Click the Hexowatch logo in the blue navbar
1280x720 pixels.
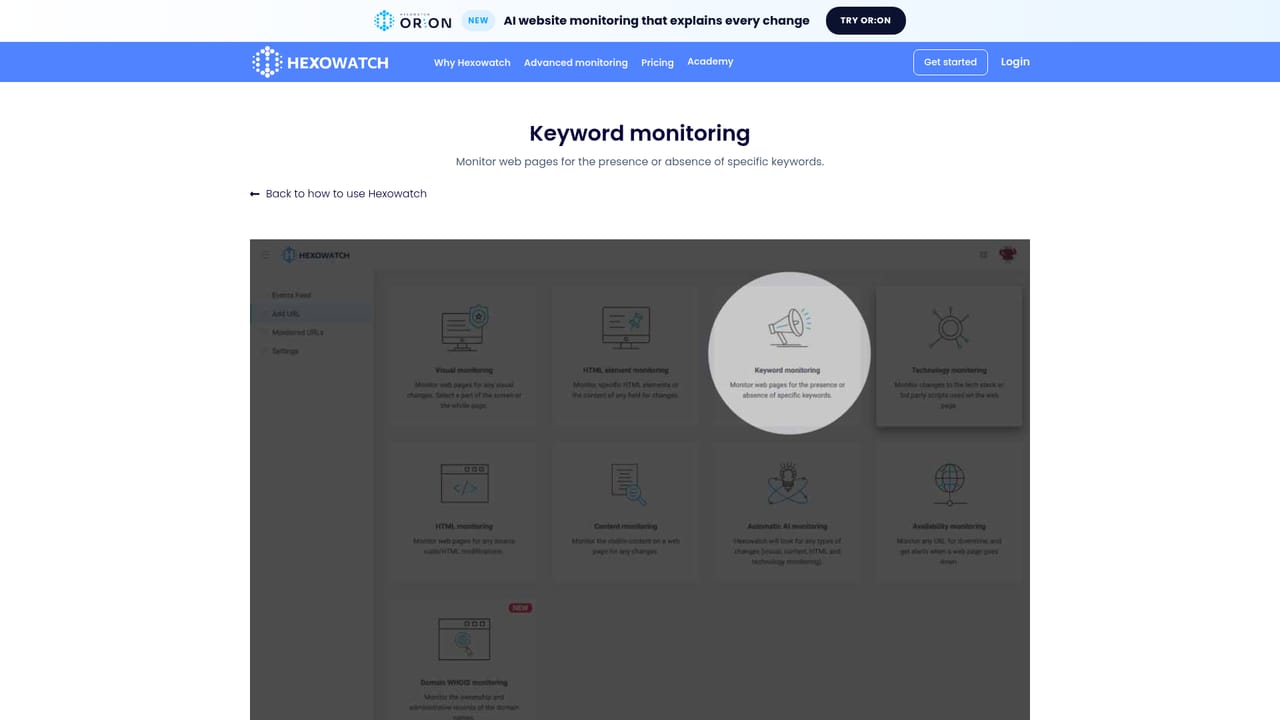pos(321,62)
